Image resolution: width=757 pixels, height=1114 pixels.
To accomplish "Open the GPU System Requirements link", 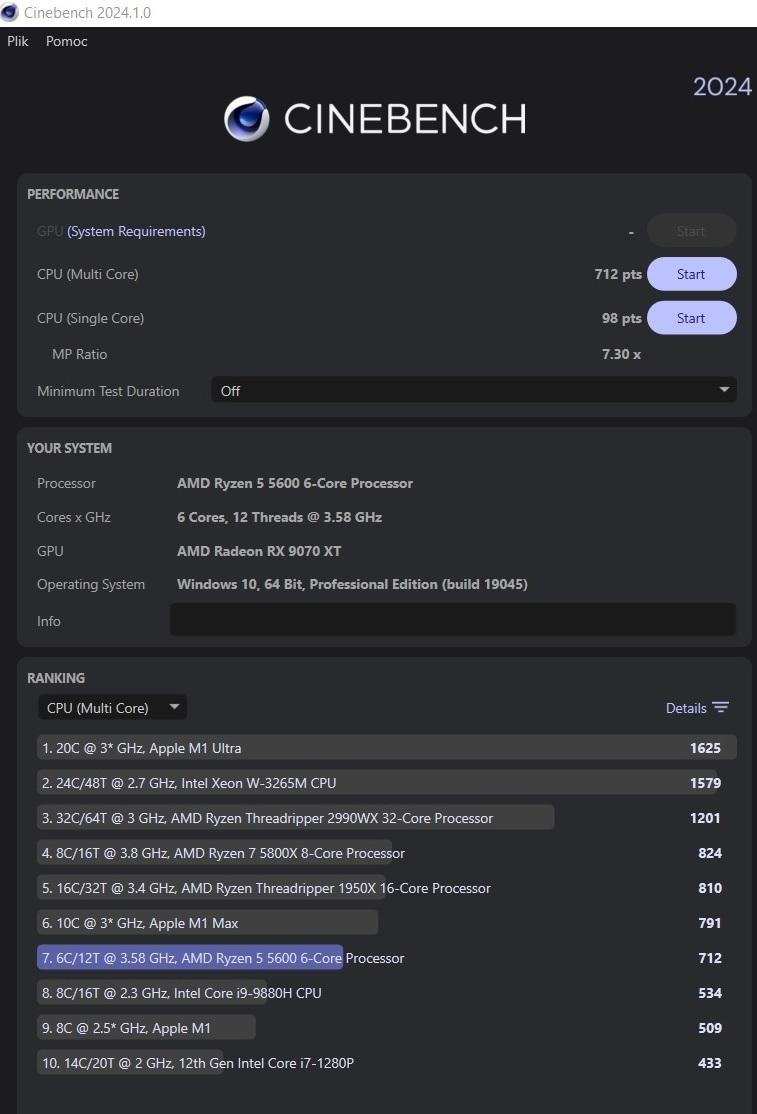I will pyautogui.click(x=136, y=231).
